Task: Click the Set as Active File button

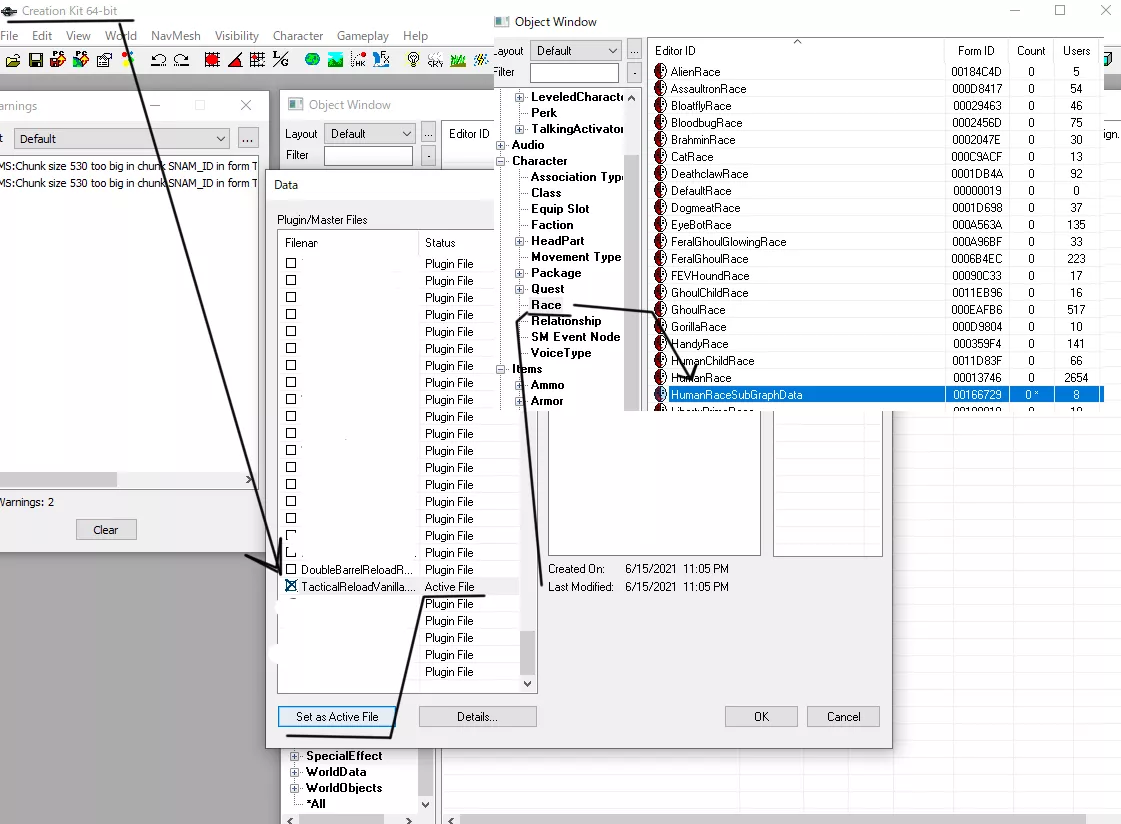Action: [x=337, y=717]
